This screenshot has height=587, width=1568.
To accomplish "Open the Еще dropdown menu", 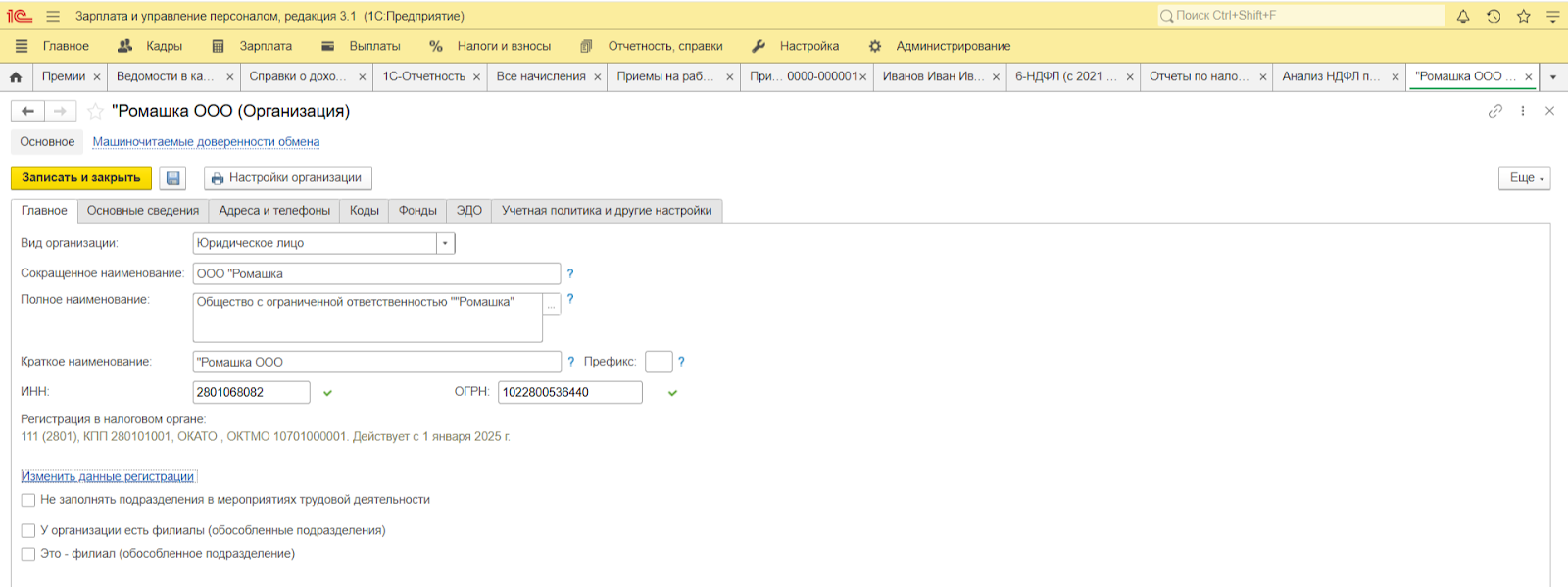I will (x=1525, y=178).
